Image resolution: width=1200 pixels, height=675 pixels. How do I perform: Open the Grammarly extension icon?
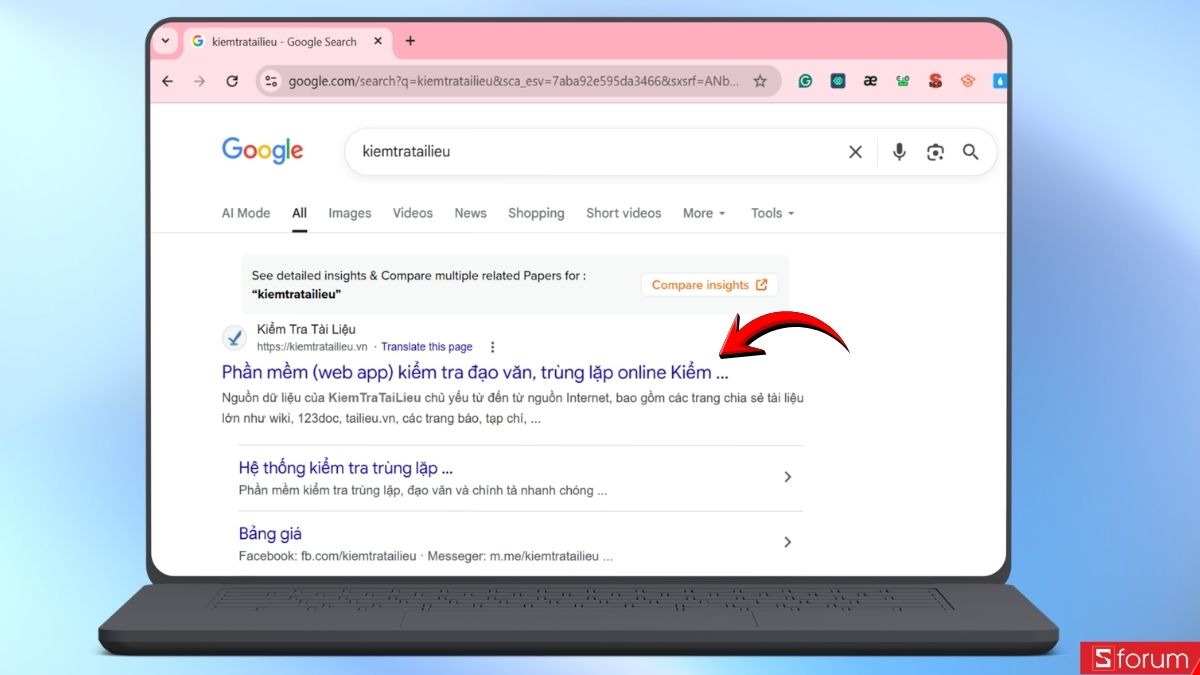(x=805, y=81)
